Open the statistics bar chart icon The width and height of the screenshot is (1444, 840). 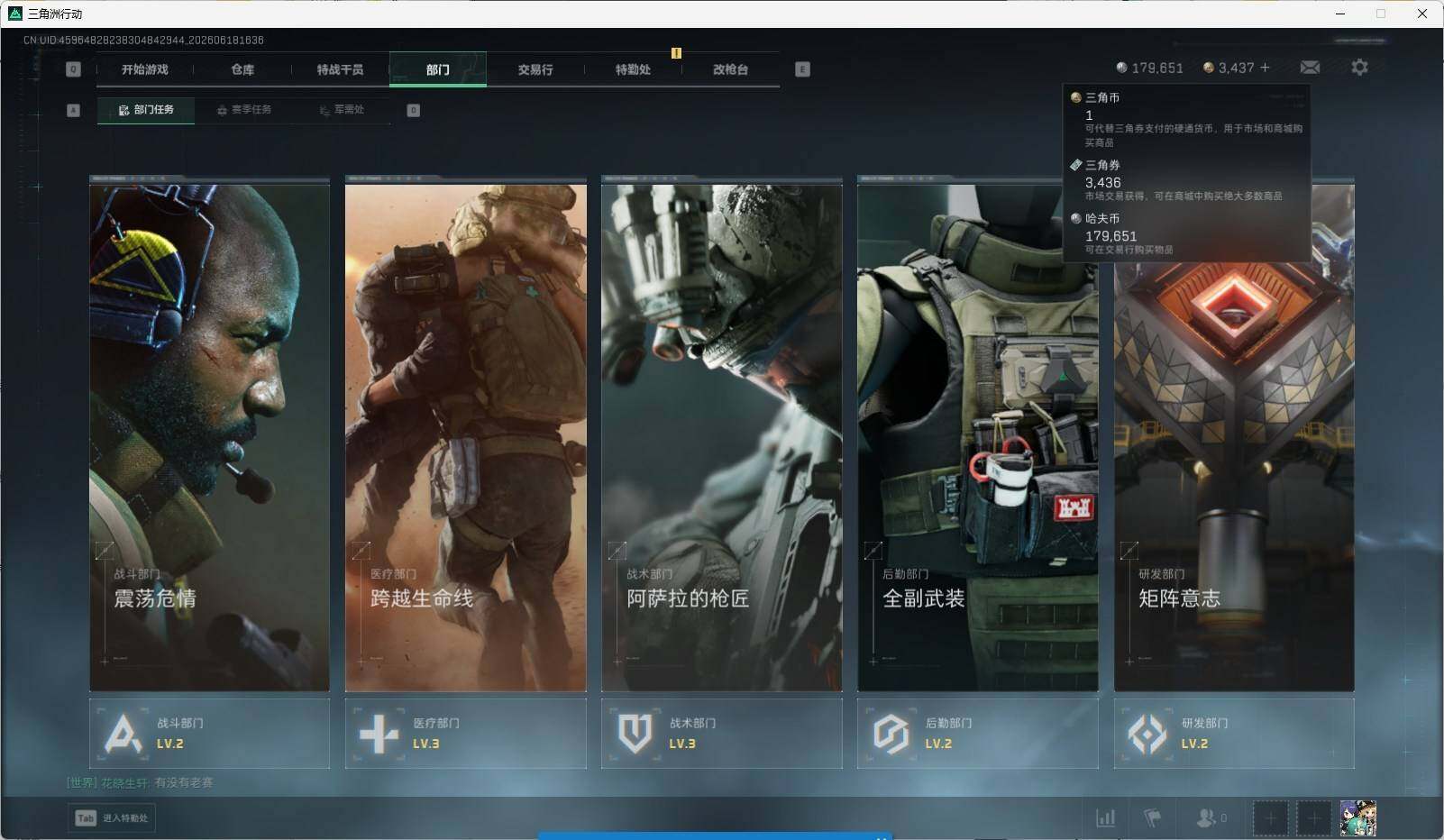(x=1105, y=817)
